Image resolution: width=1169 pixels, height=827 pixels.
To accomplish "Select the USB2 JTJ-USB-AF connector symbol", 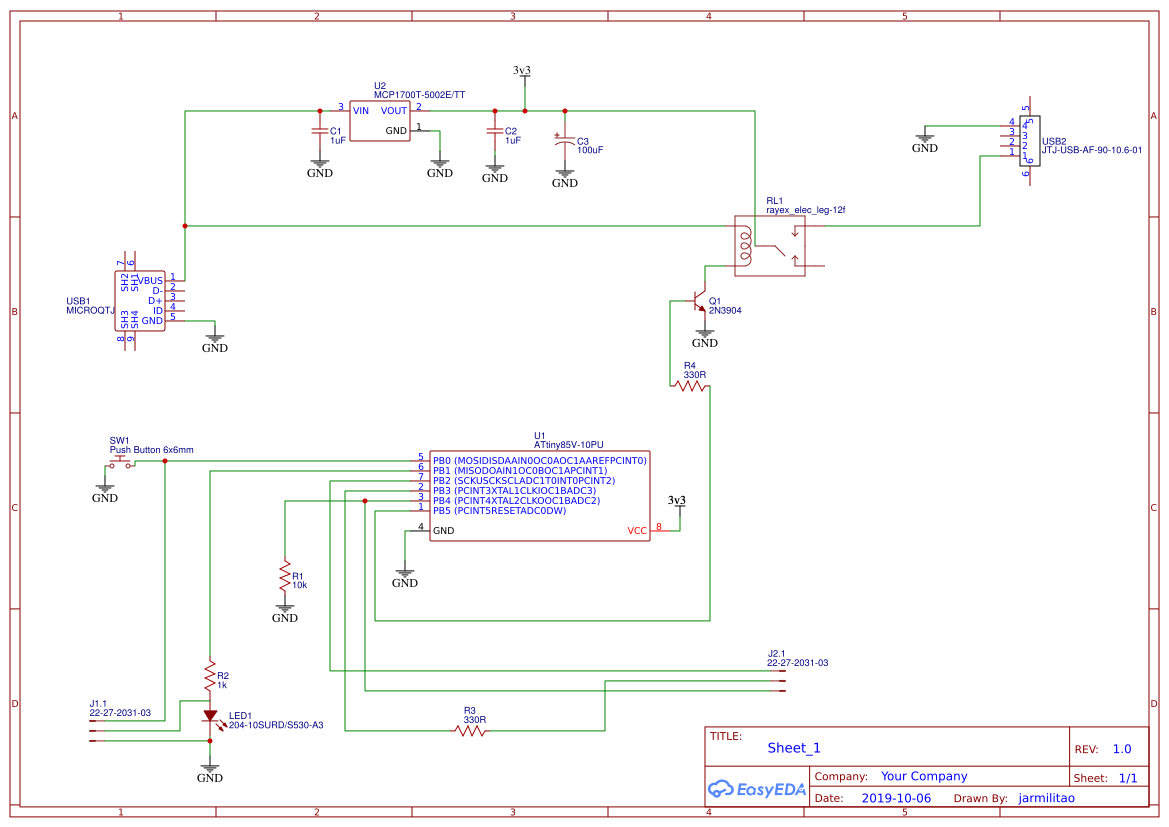I will (x=1030, y=141).
